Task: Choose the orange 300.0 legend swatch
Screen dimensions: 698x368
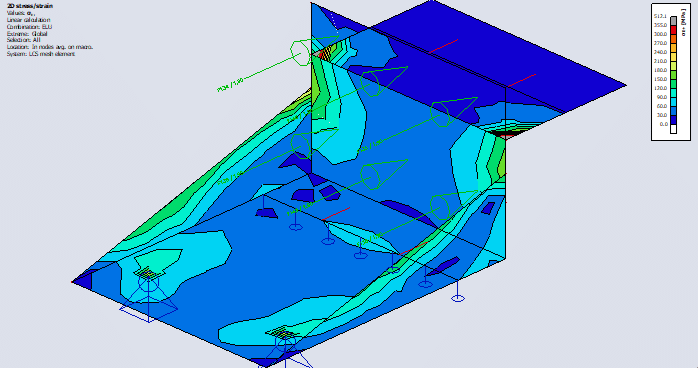Action: click(x=673, y=39)
